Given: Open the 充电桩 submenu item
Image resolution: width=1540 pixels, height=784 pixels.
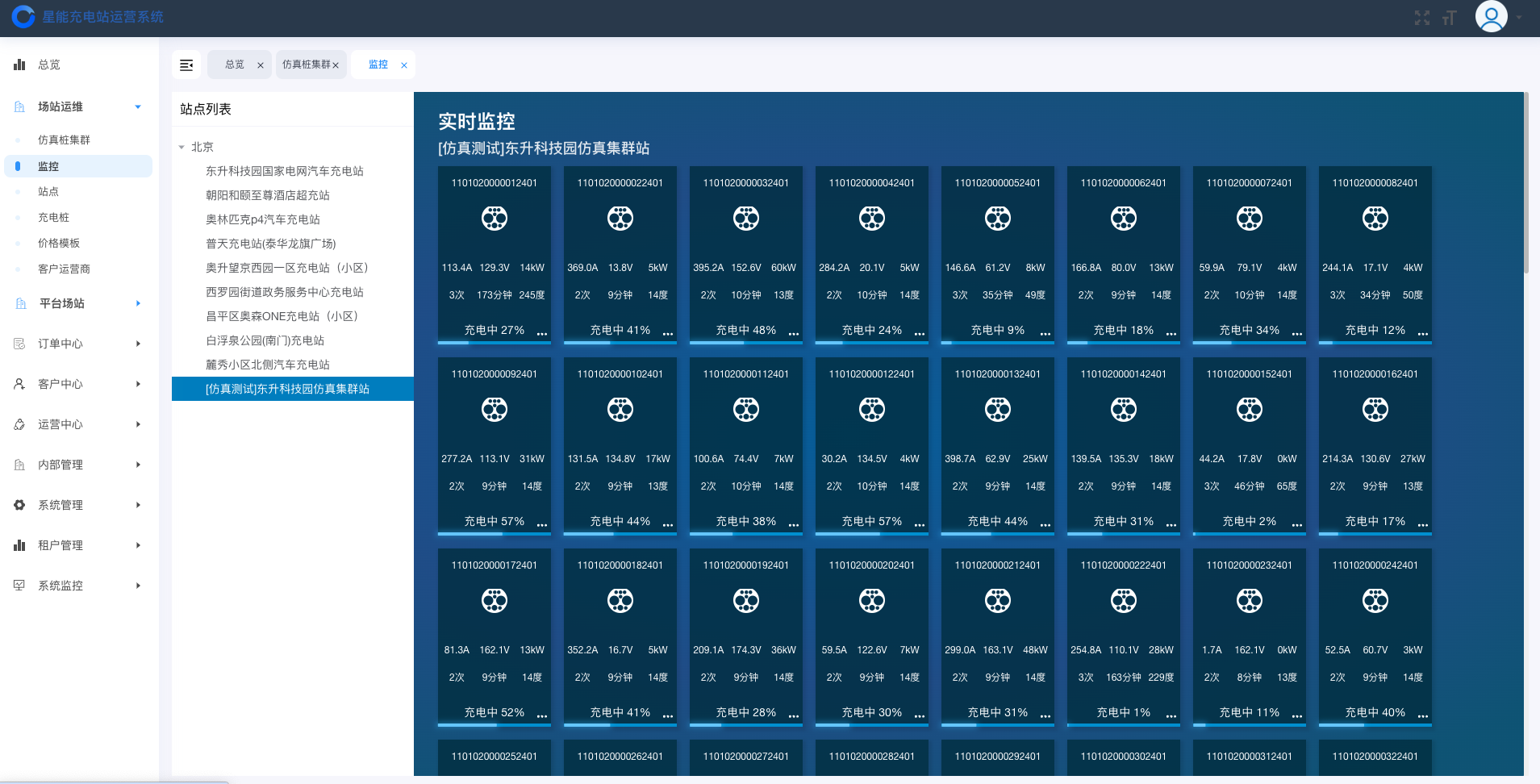Looking at the screenshot, I should pos(53,217).
